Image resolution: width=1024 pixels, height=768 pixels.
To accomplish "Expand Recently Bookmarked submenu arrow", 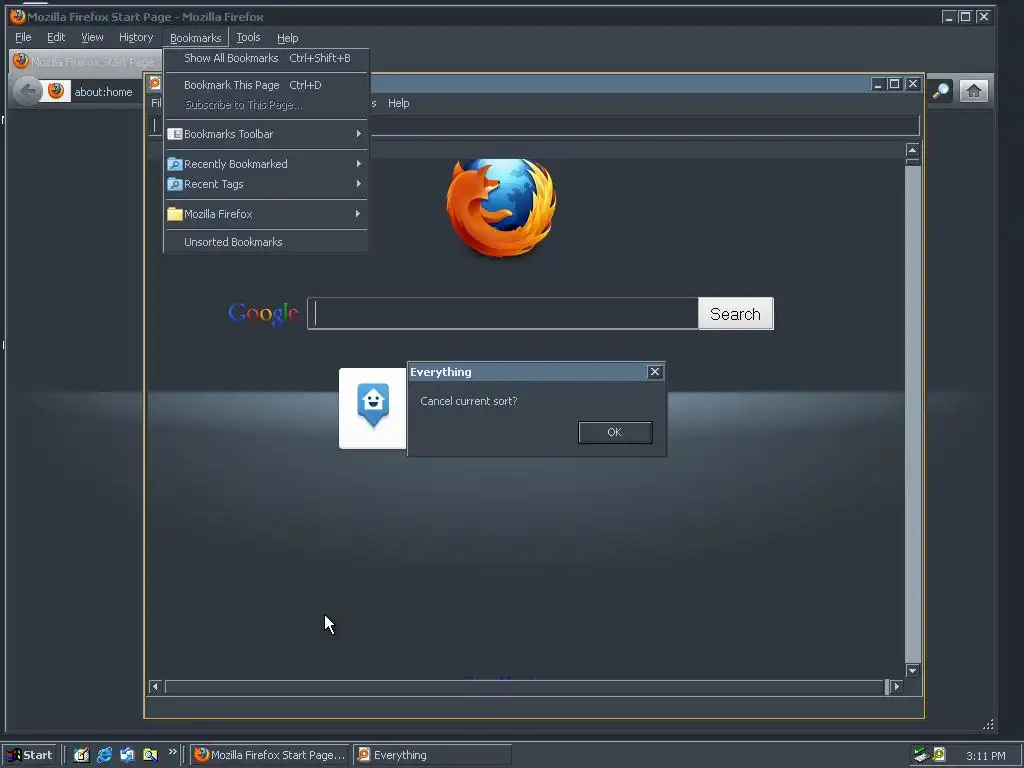I will 359,164.
